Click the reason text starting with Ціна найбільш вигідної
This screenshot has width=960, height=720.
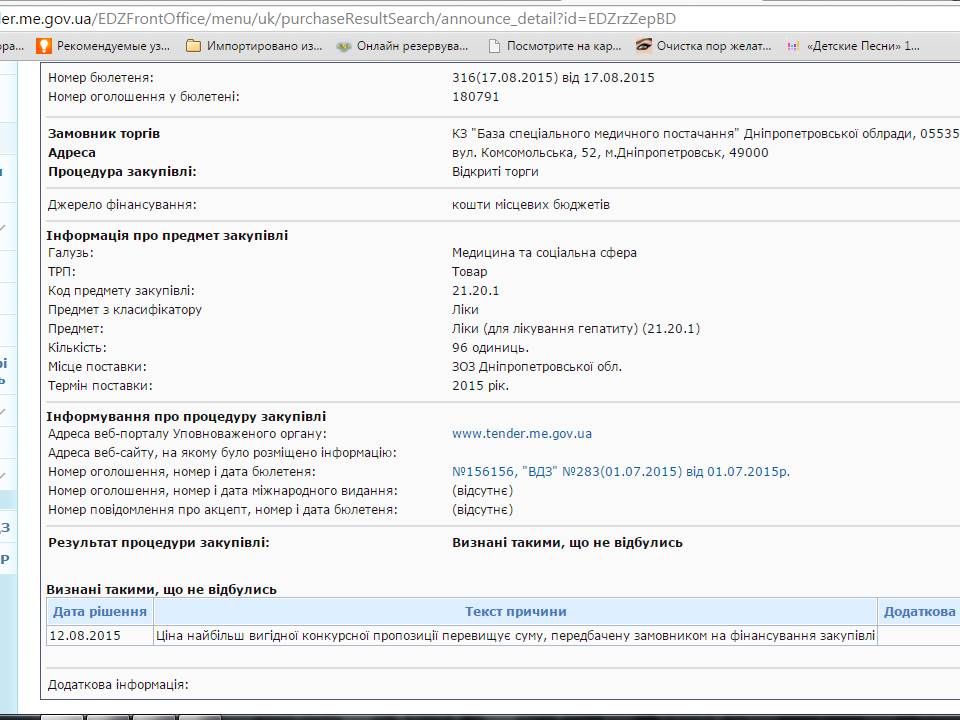515,635
